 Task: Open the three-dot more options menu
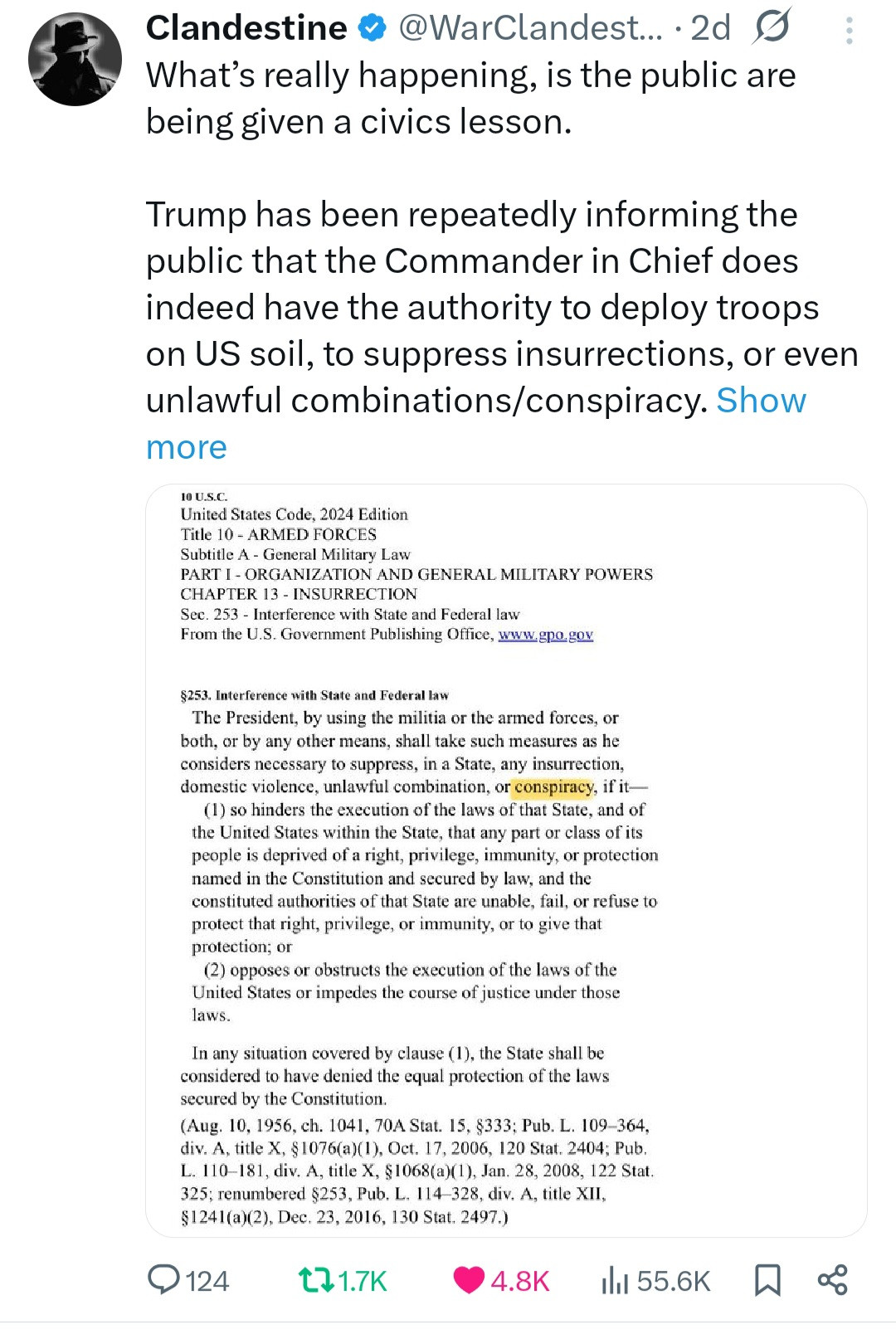[849, 30]
